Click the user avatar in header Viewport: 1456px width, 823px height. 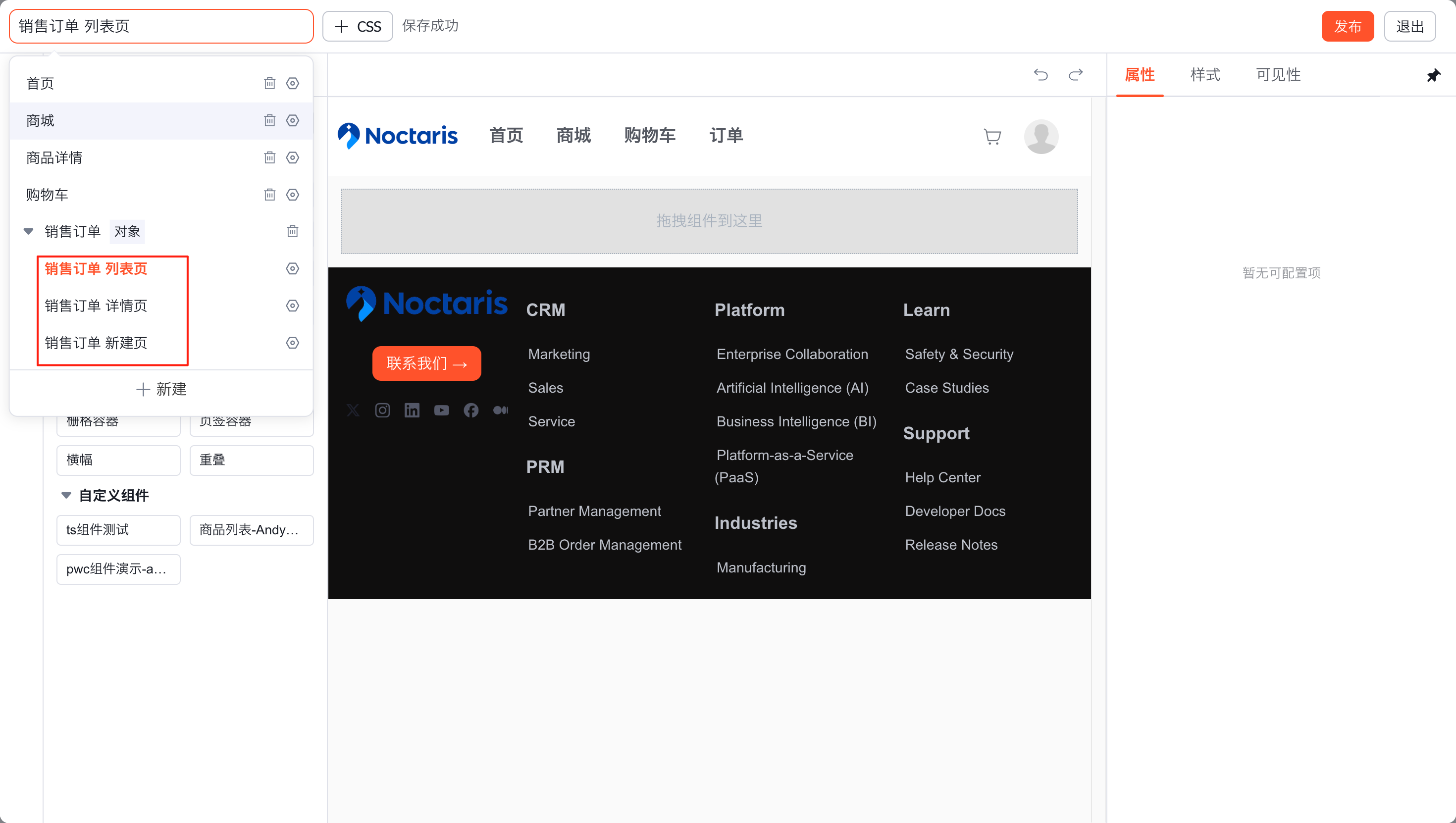tap(1041, 136)
